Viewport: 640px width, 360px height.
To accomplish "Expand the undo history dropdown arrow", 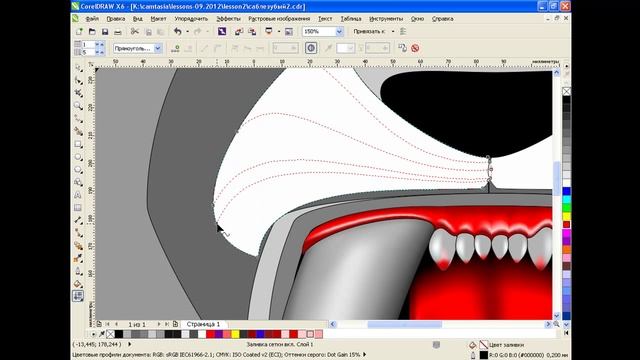I will point(187,31).
